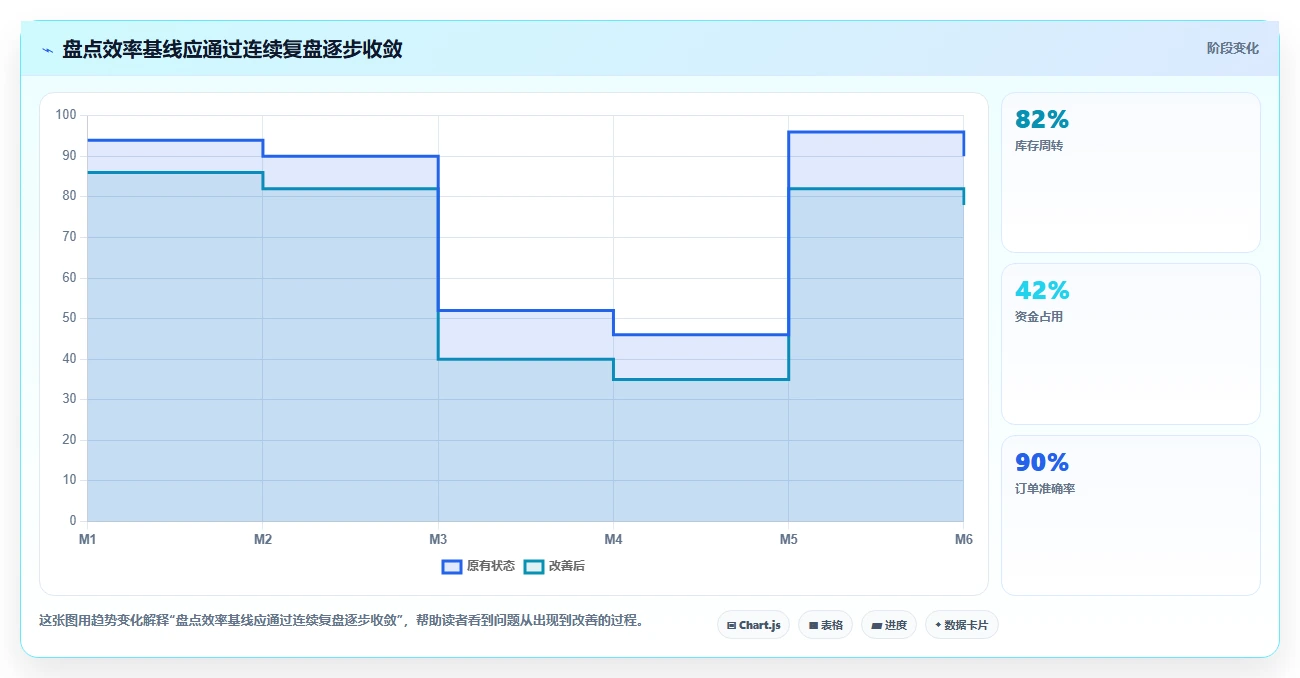Image resolution: width=1300 pixels, height=678 pixels.
Task: Open the 82% 库存周转 card
Action: coord(1130,172)
